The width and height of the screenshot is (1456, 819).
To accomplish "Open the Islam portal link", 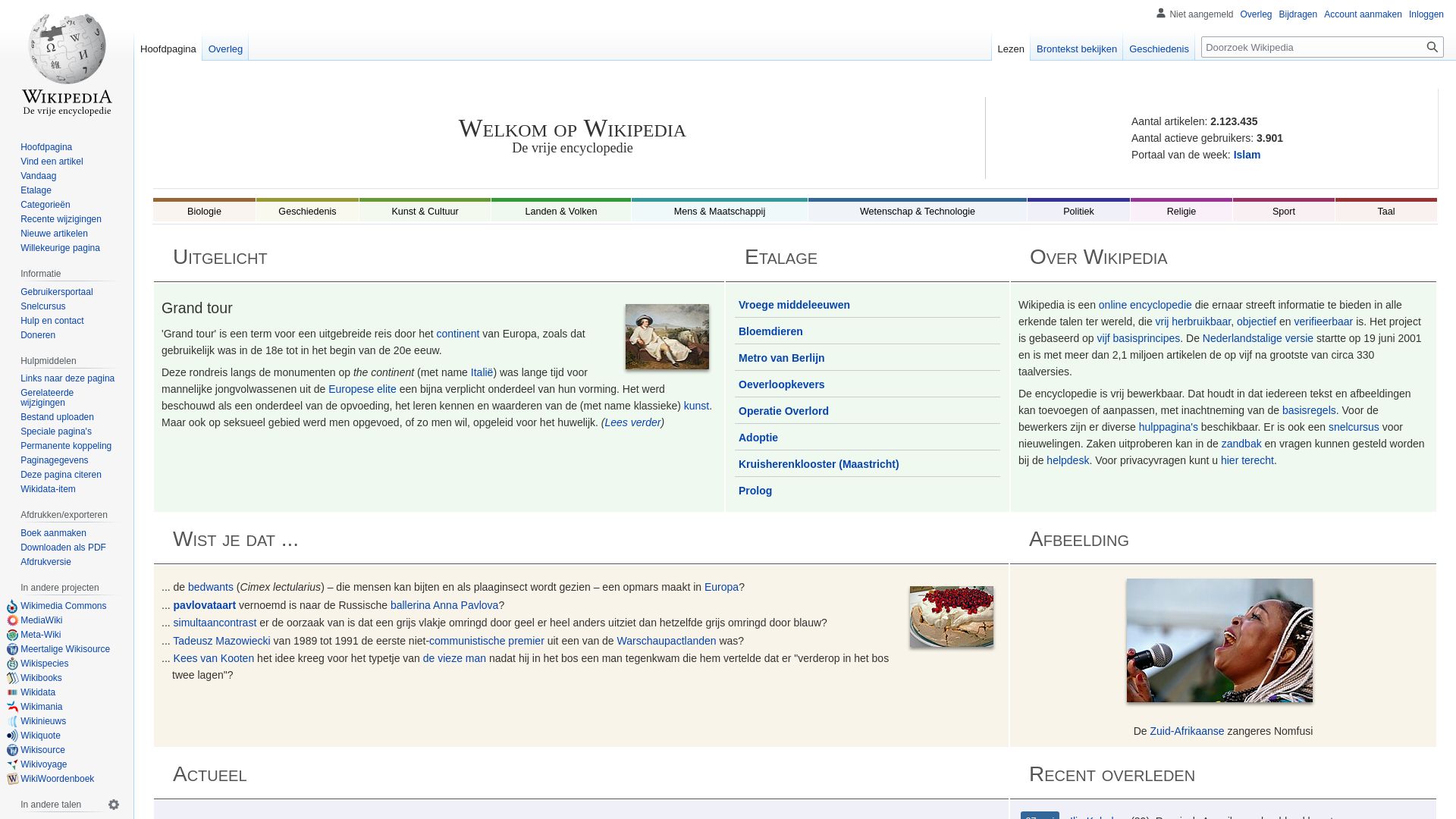I will tap(1247, 155).
